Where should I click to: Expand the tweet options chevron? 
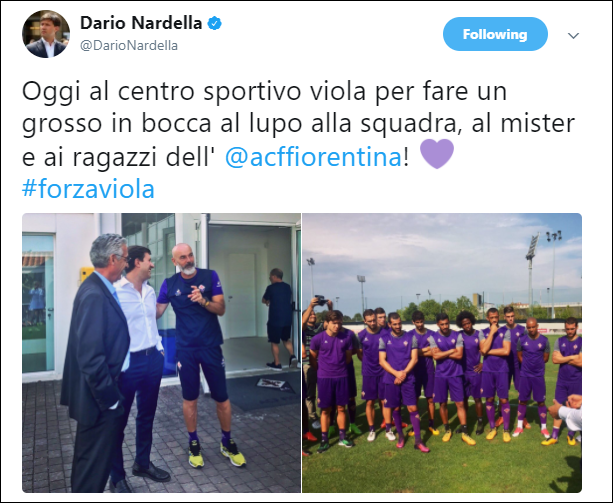(x=573, y=36)
